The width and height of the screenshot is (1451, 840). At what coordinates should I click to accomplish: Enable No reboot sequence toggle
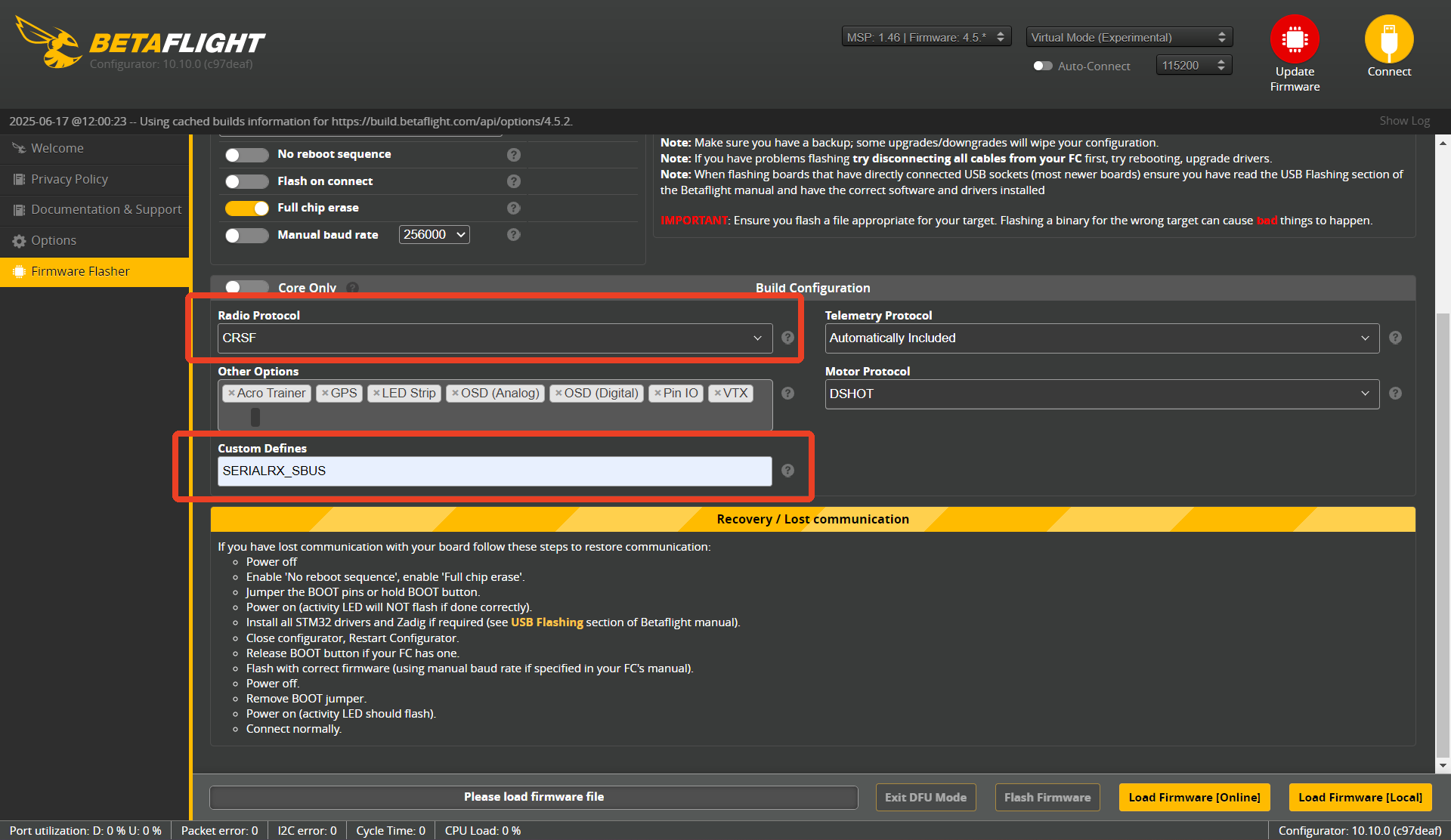point(246,155)
